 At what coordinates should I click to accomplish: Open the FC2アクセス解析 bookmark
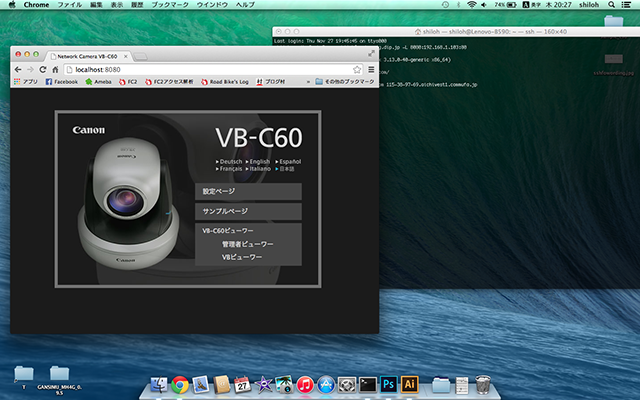(x=169, y=82)
